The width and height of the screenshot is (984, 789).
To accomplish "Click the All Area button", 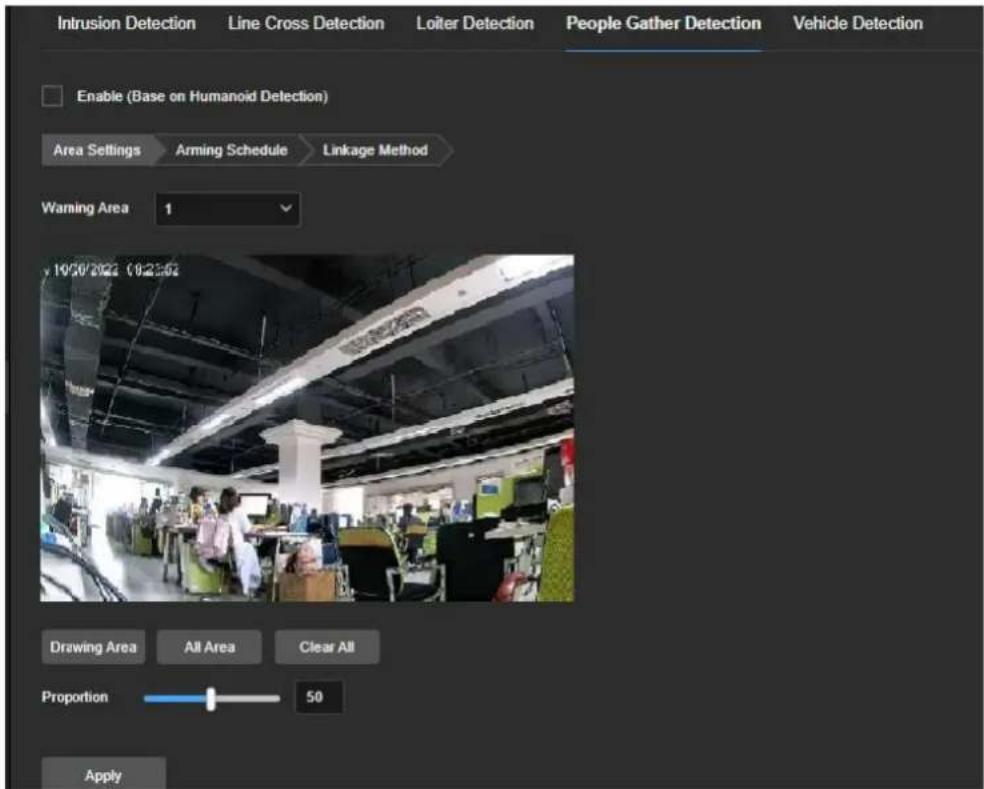I will (x=209, y=647).
